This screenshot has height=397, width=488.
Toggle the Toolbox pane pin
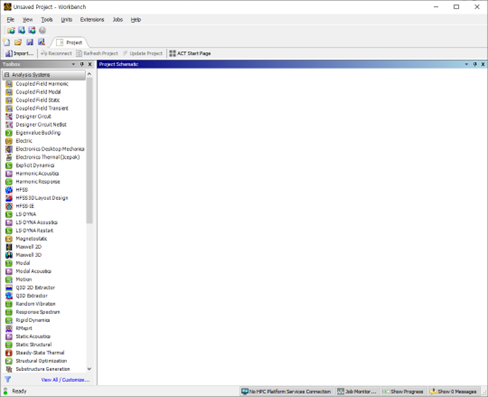(82, 64)
